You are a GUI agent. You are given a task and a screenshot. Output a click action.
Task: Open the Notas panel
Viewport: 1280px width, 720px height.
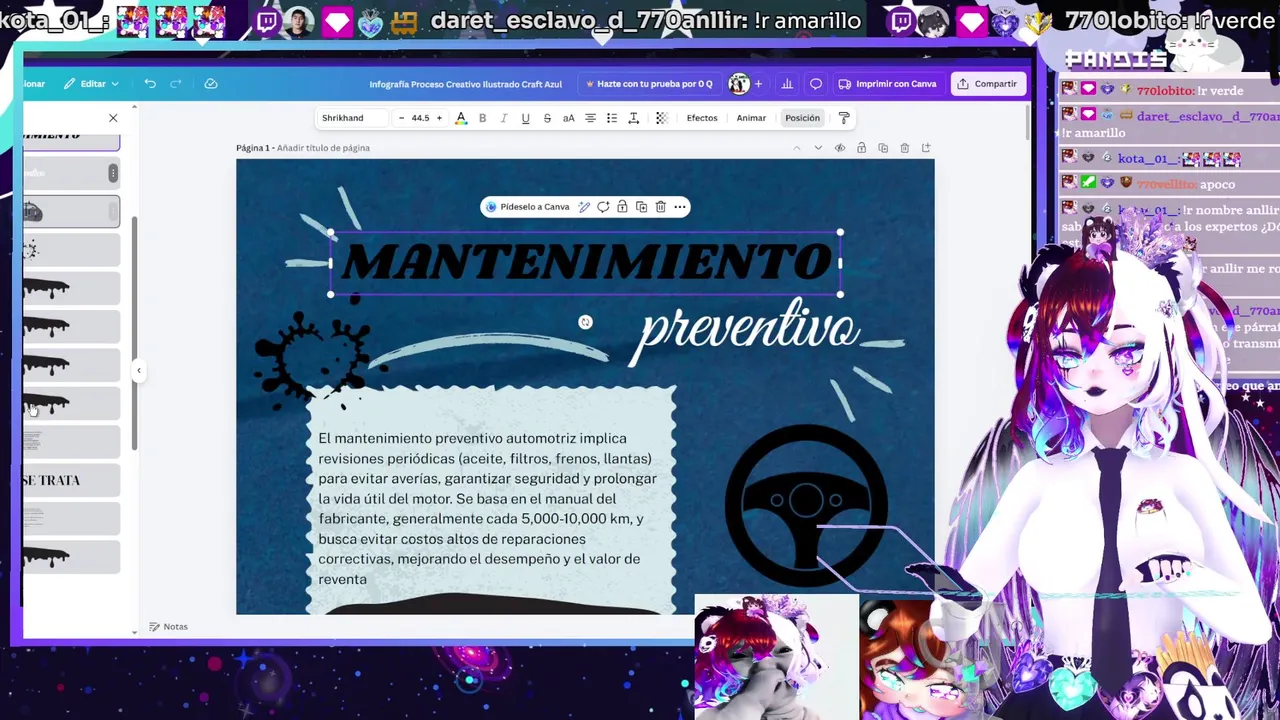point(168,627)
